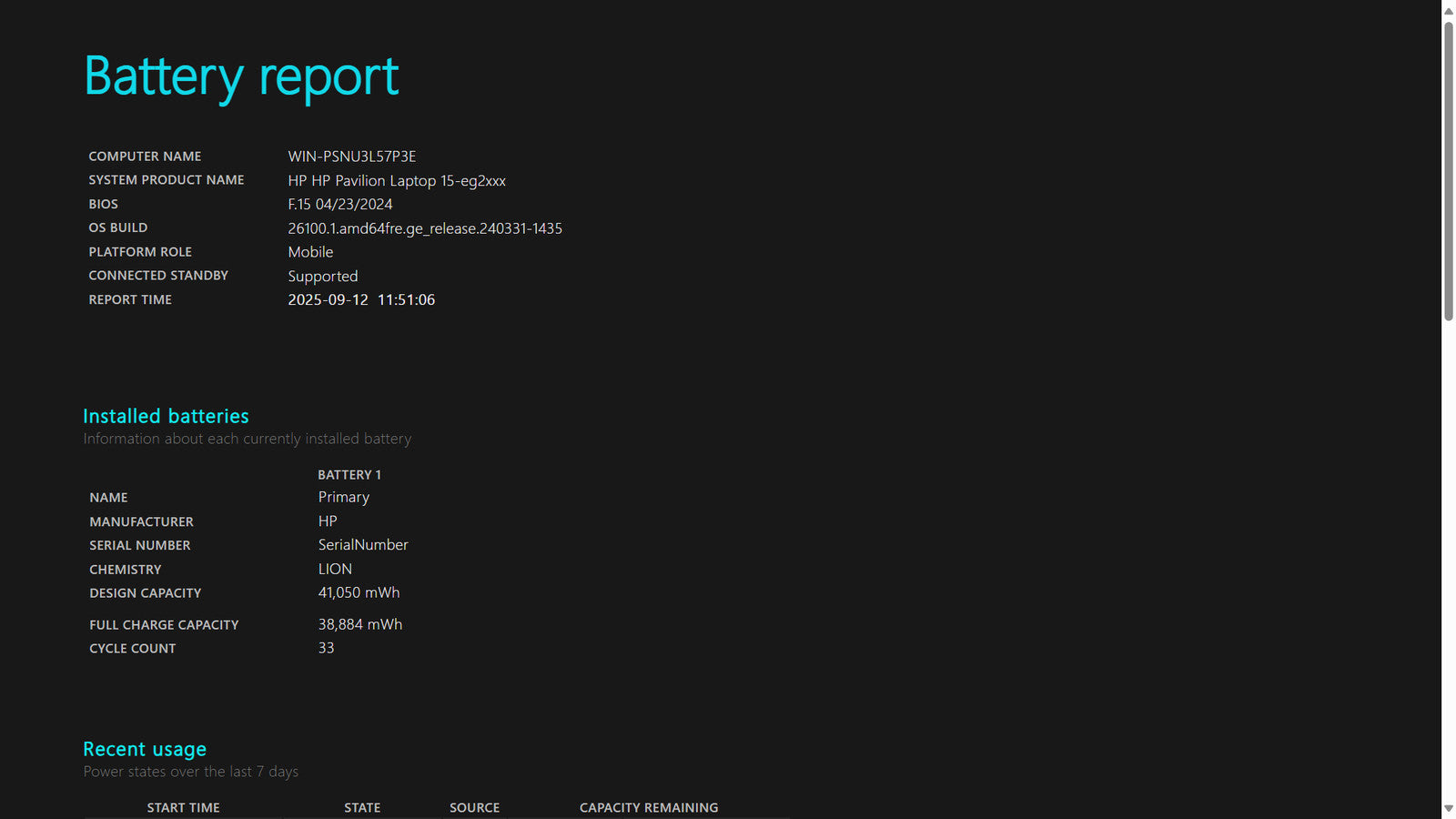Click the 'COMPUTER NAME' label
1456x819 pixels.
pos(145,157)
